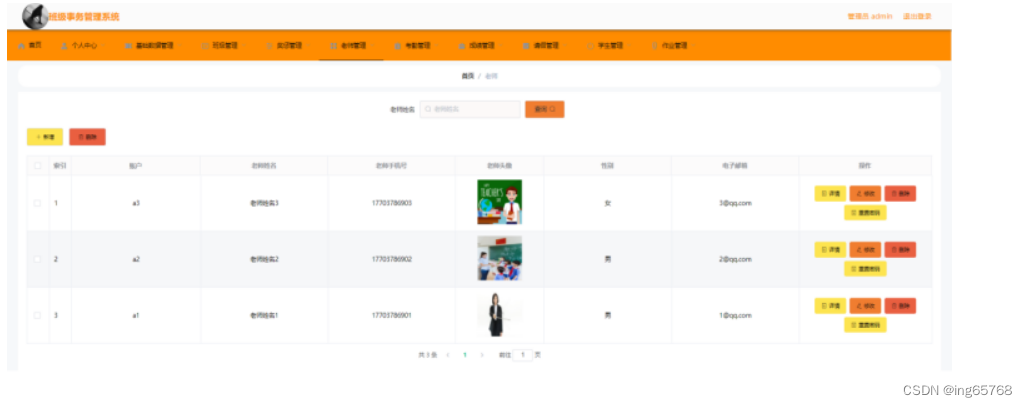Click the account cell a3
This screenshot has height=407, width=1027.
pyautogui.click(x=136, y=203)
